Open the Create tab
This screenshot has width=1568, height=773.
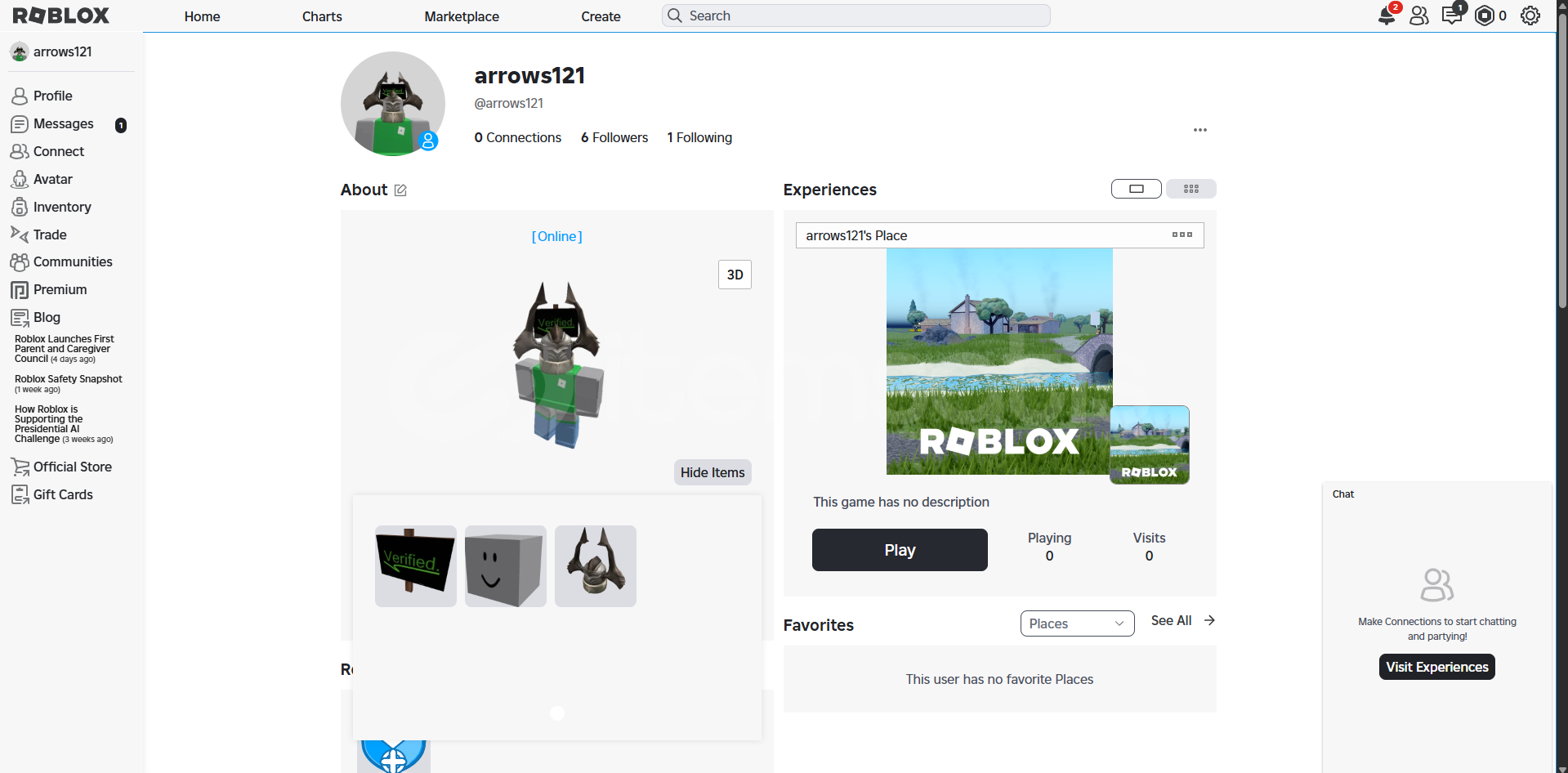pyautogui.click(x=601, y=16)
